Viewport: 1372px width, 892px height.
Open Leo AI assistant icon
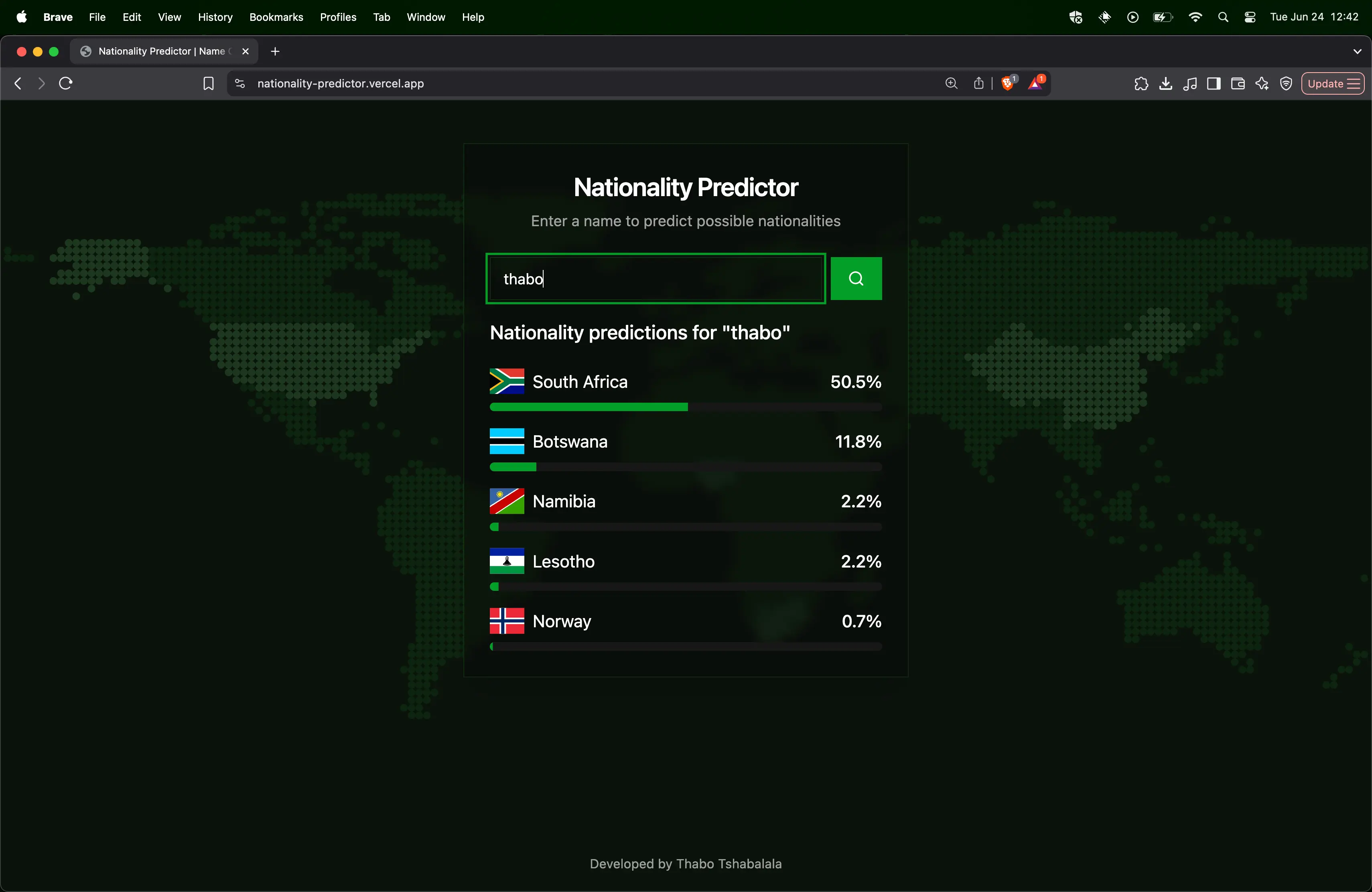[x=1262, y=83]
